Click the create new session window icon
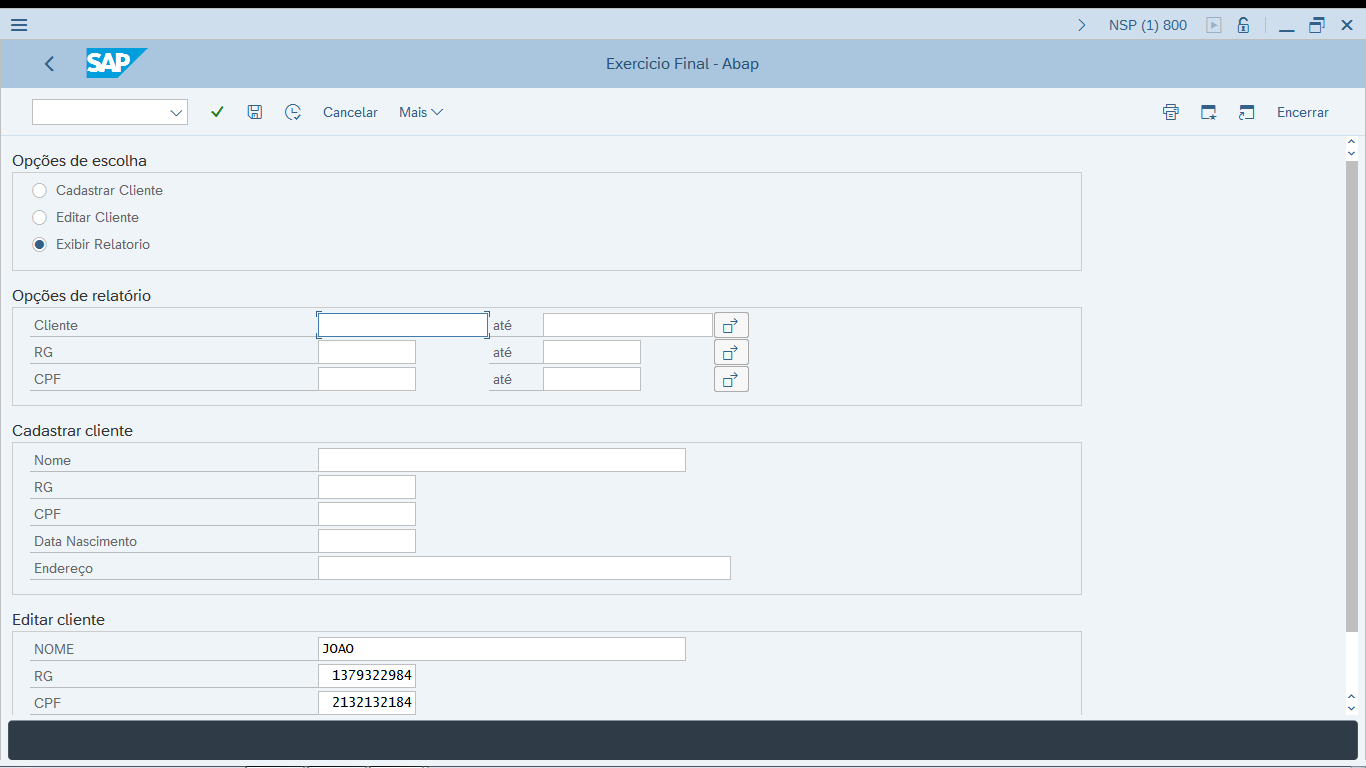The width and height of the screenshot is (1366, 768). 1209,112
